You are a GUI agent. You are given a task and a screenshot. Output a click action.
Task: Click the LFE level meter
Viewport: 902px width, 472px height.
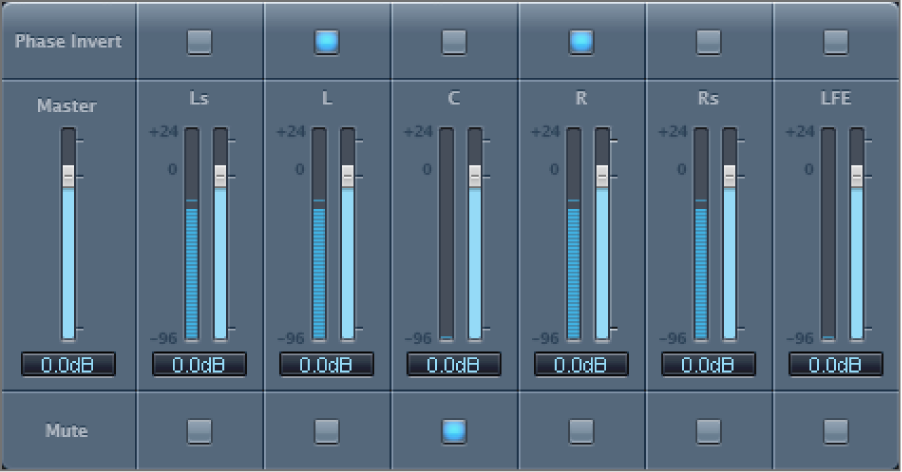click(x=828, y=234)
